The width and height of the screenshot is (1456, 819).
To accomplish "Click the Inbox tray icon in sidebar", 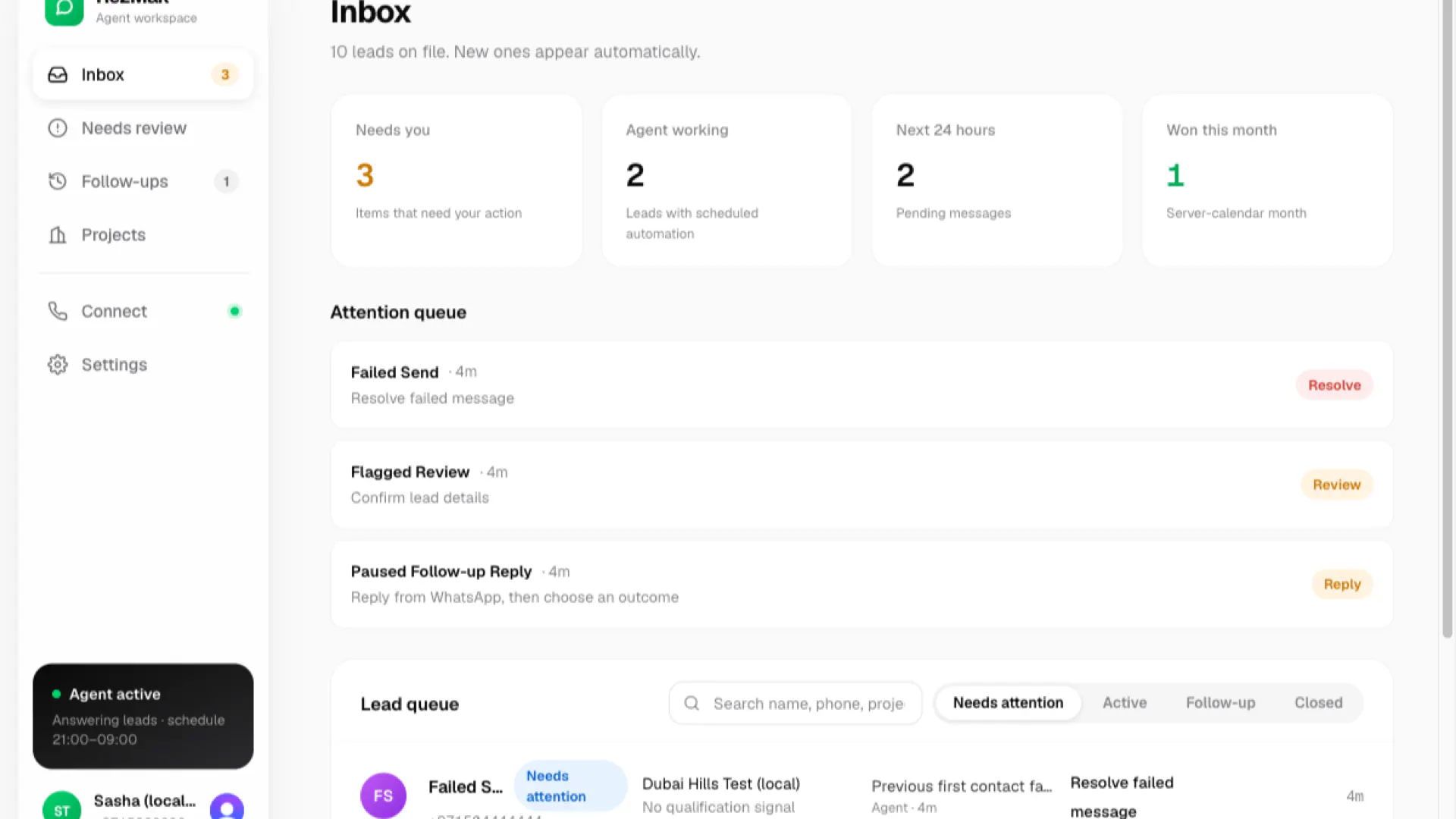I will click(x=58, y=74).
